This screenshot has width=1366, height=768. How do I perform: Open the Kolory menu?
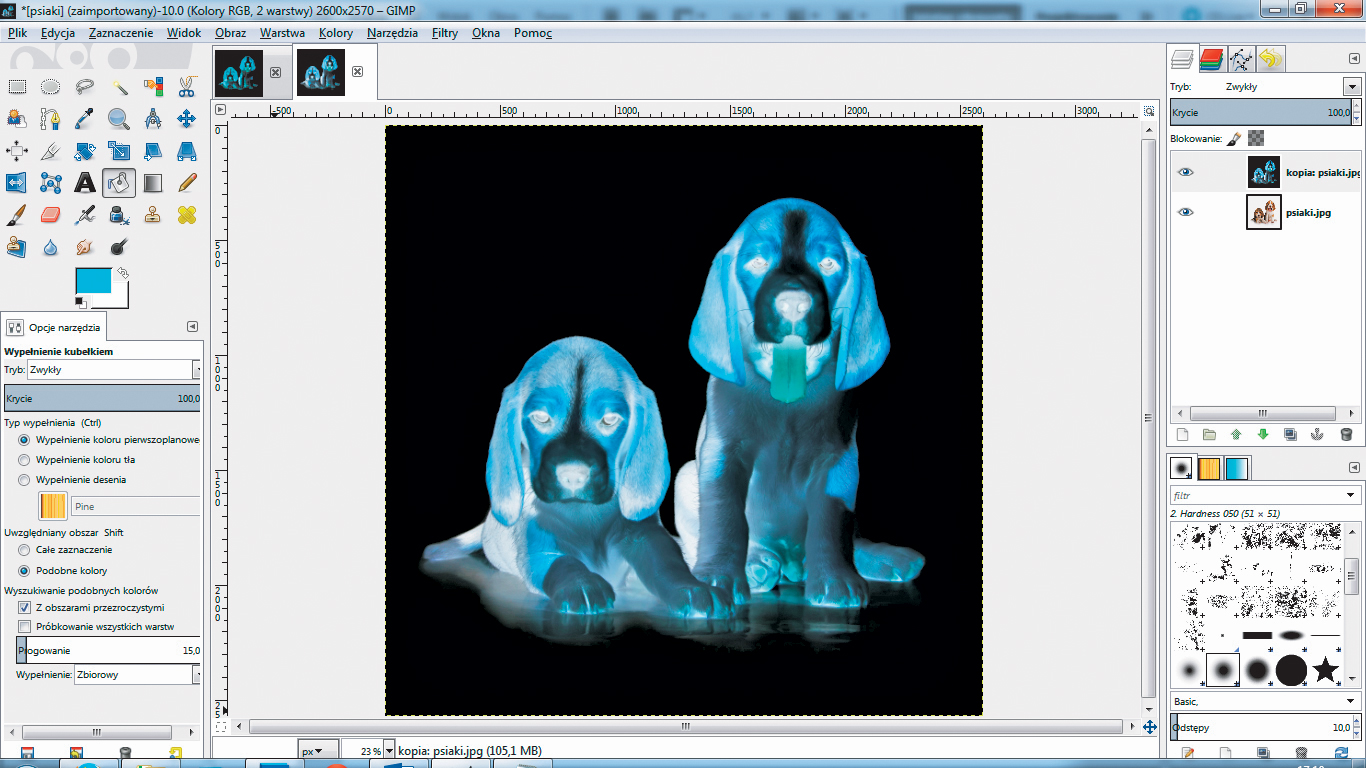(335, 33)
